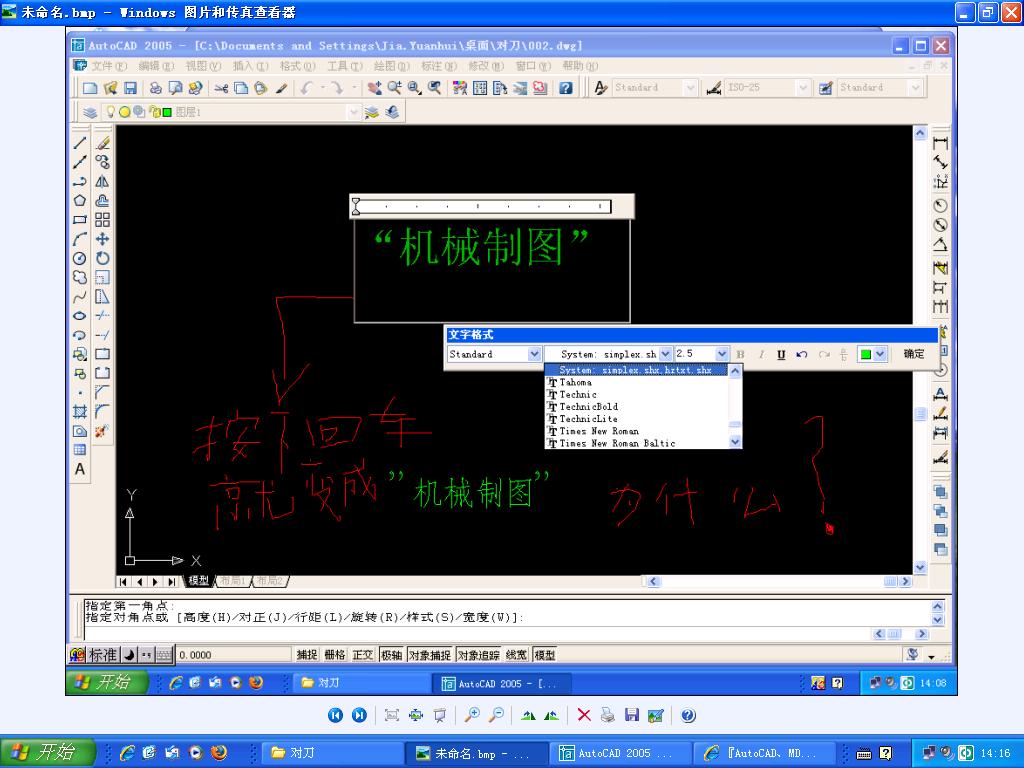Viewport: 1024px width, 768px height.
Task: Open Standard text style dropdown in top toolbar
Action: [x=690, y=88]
